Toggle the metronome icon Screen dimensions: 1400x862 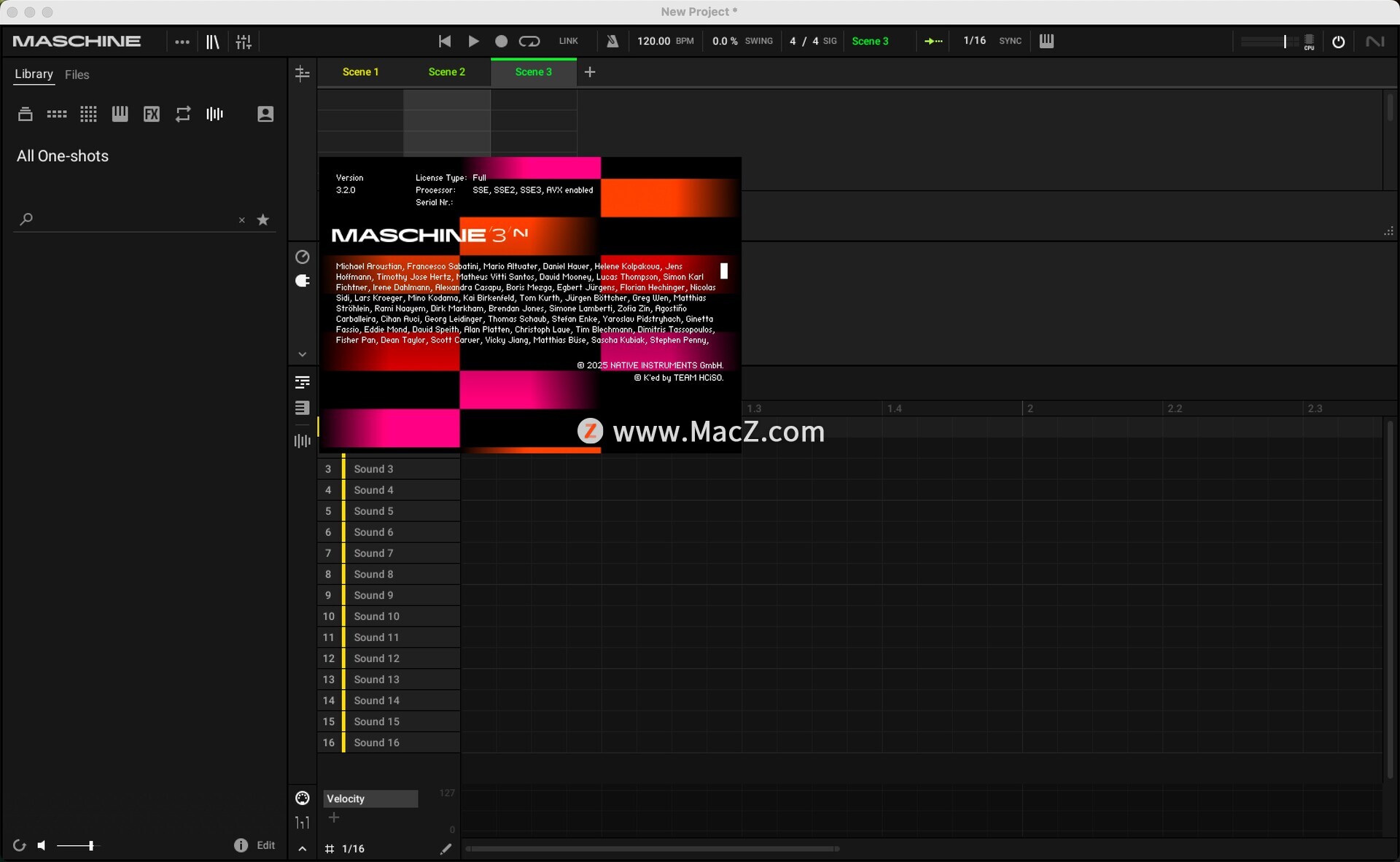[x=612, y=42]
